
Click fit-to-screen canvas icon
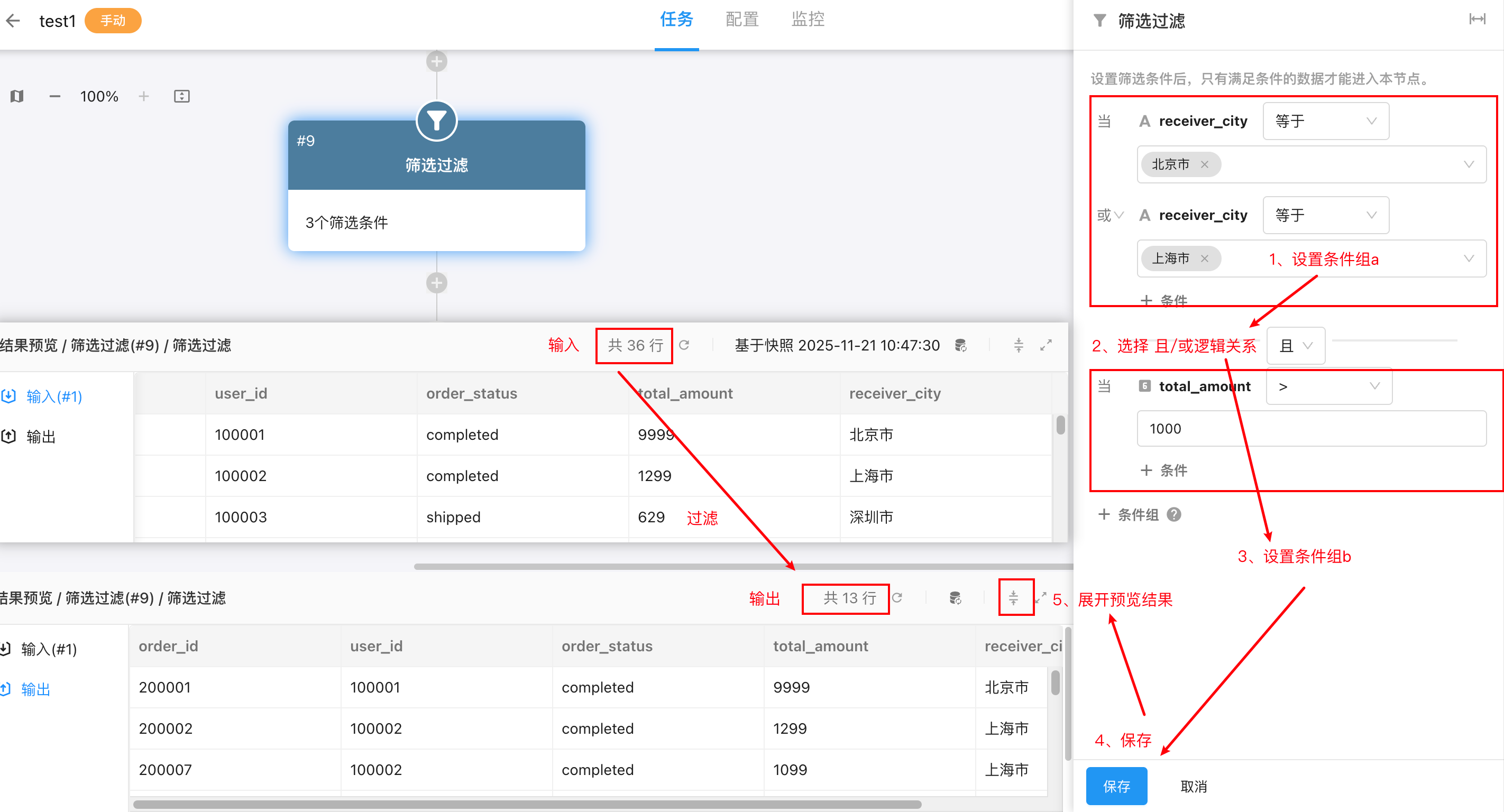pos(181,96)
